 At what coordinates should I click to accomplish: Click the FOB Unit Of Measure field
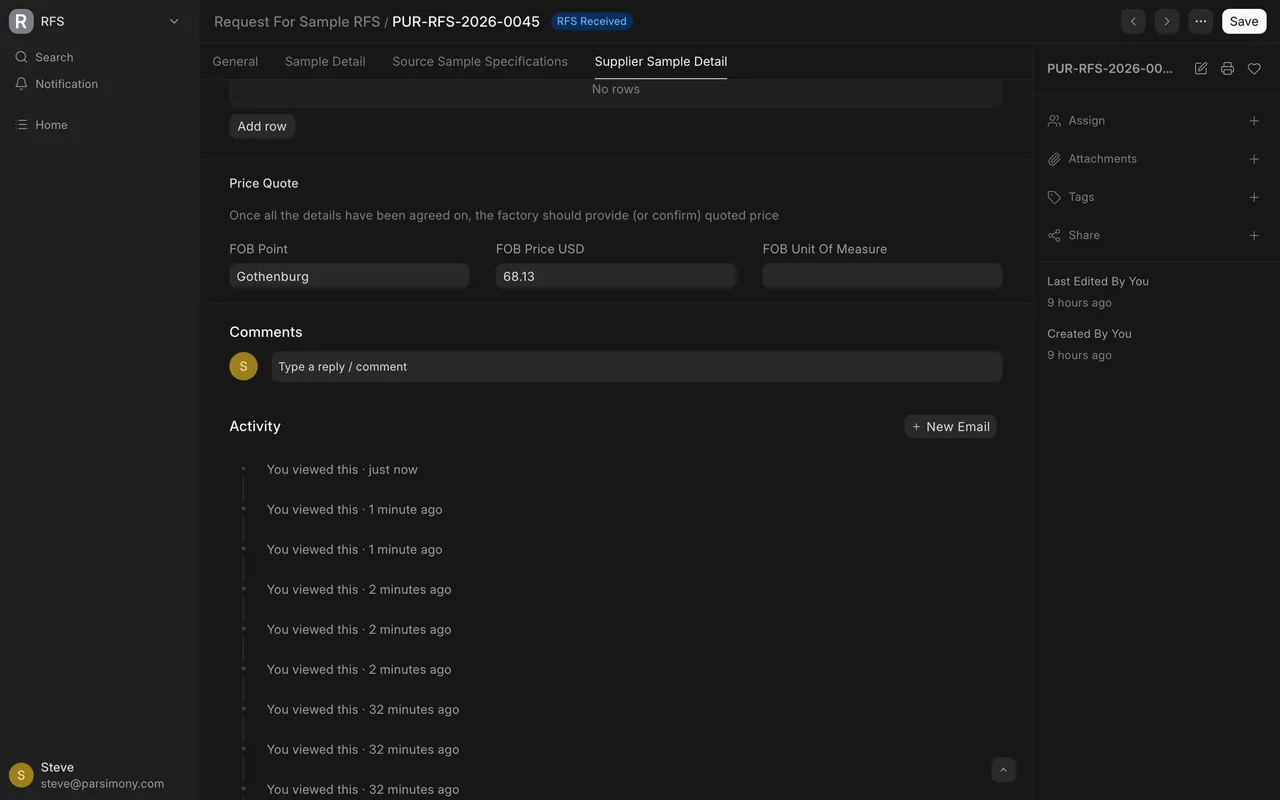(882, 276)
